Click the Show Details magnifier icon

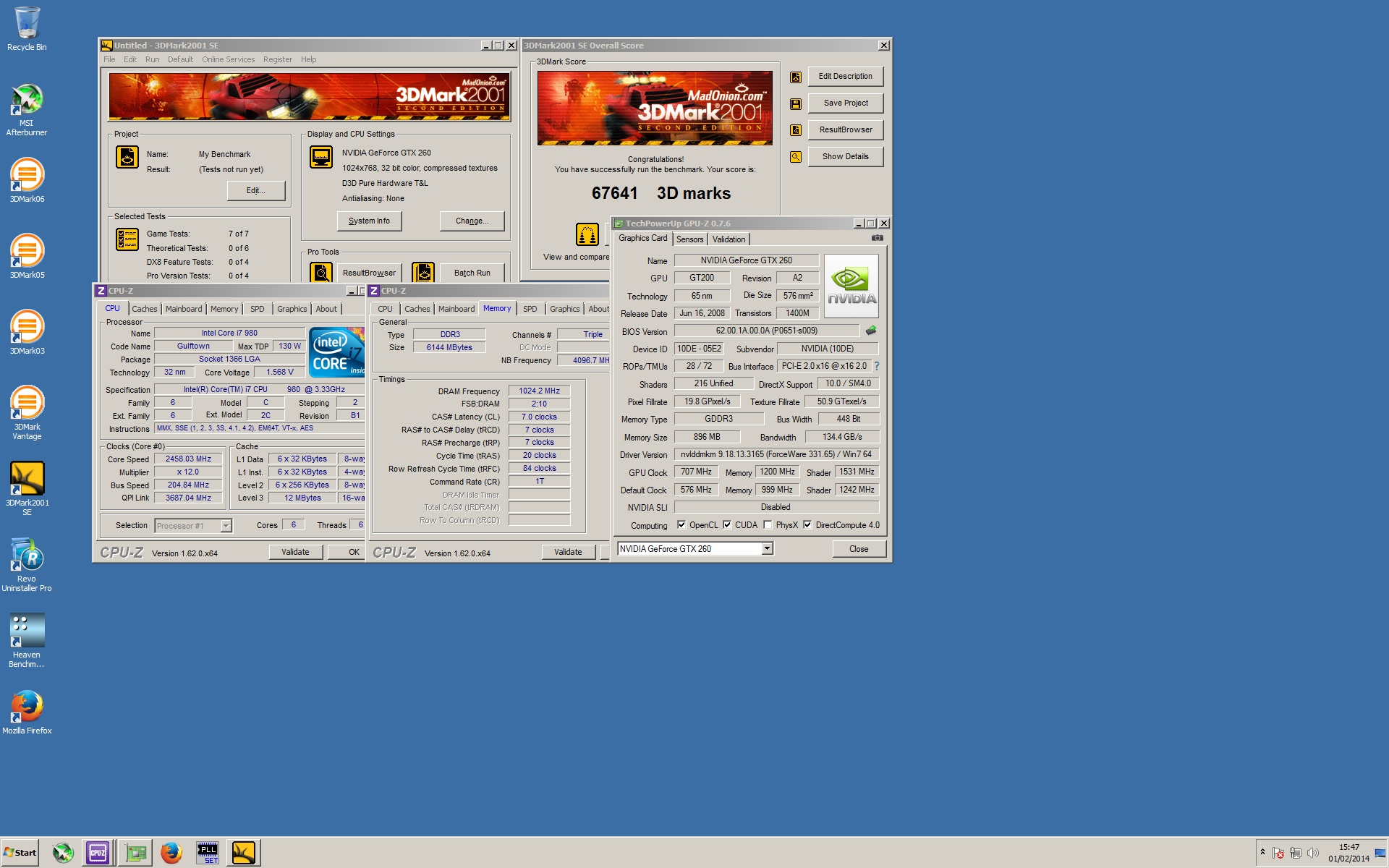[x=795, y=157]
